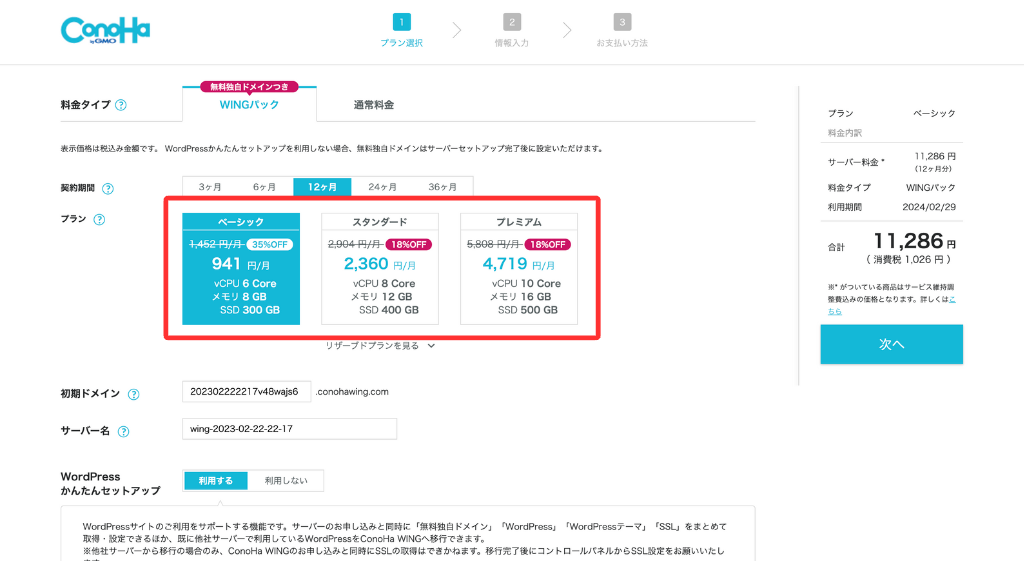This screenshot has height=561, width=1024.
Task: Set WordPress setup to 利用する
Action: [x=216, y=481]
